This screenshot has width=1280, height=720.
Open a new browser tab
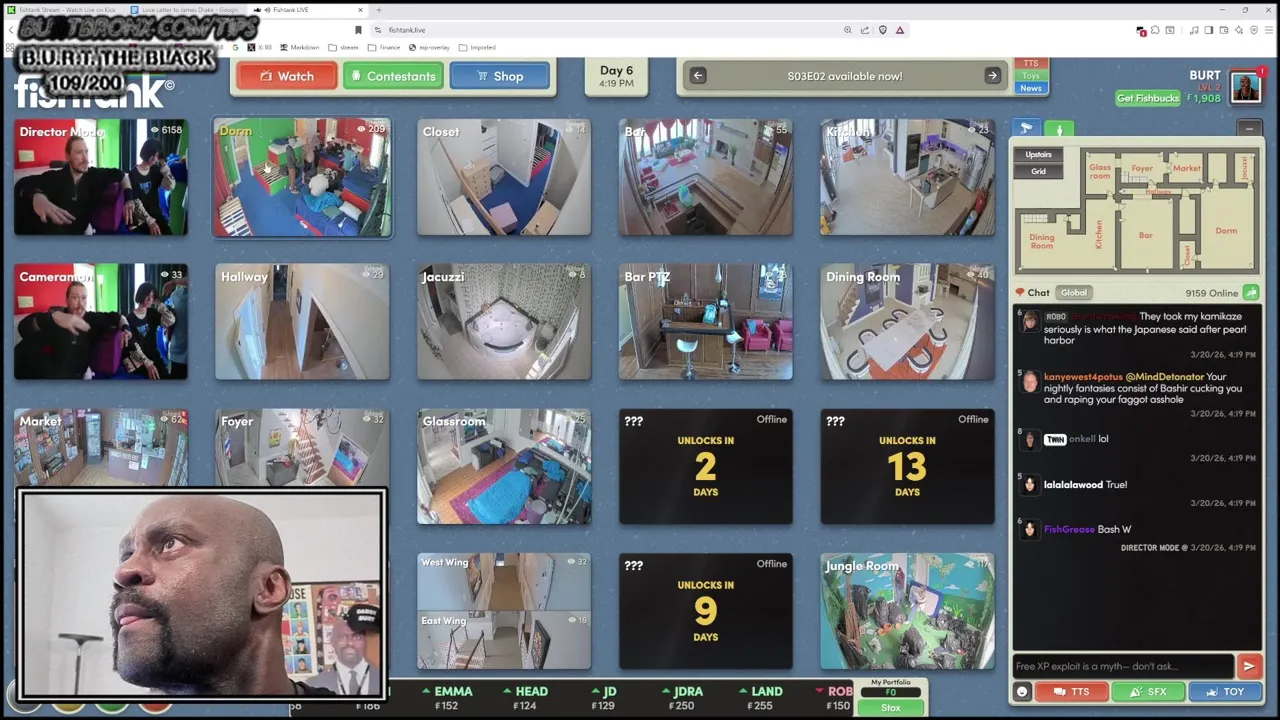point(378,10)
